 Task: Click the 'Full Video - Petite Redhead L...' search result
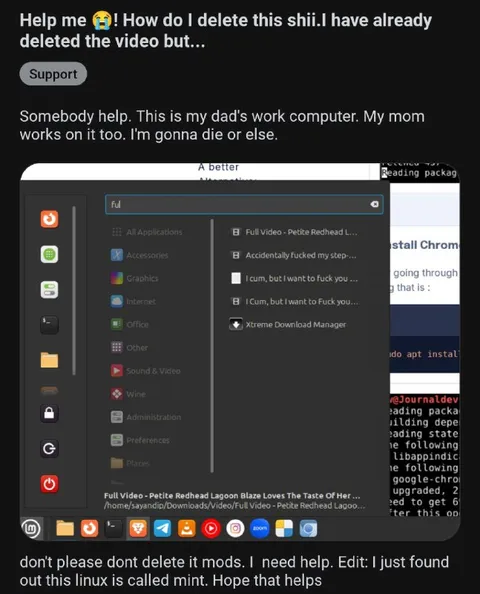(x=294, y=232)
